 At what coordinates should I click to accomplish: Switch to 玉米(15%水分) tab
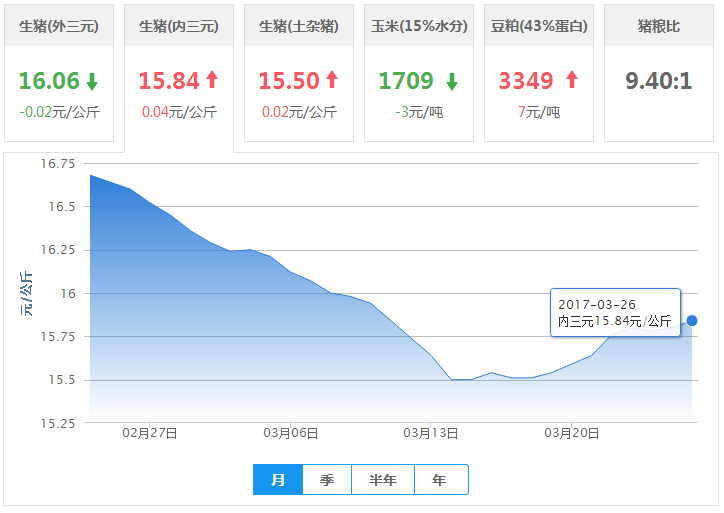click(x=419, y=27)
